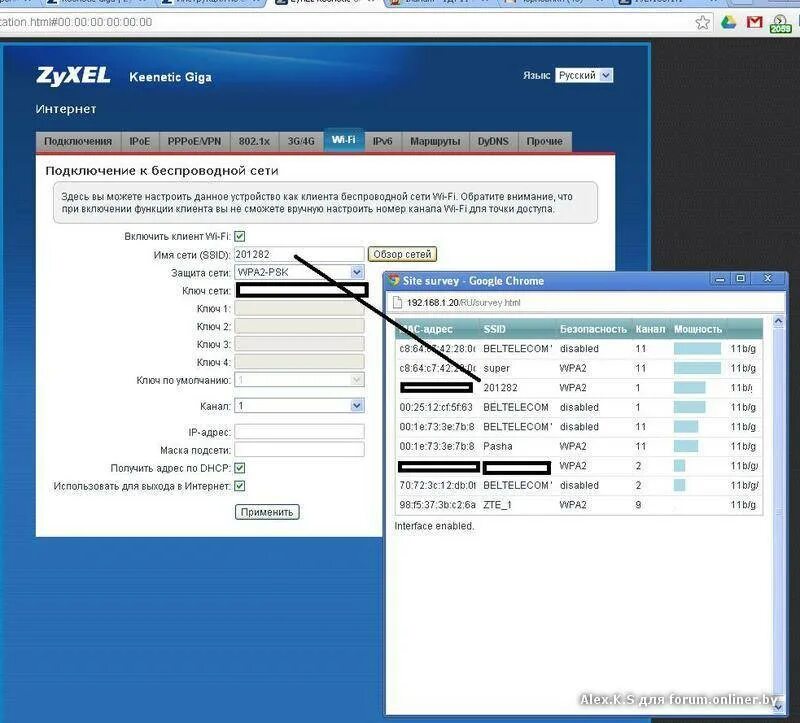Click the SSID field containing 201282
This screenshot has height=723, width=800.
point(299,254)
